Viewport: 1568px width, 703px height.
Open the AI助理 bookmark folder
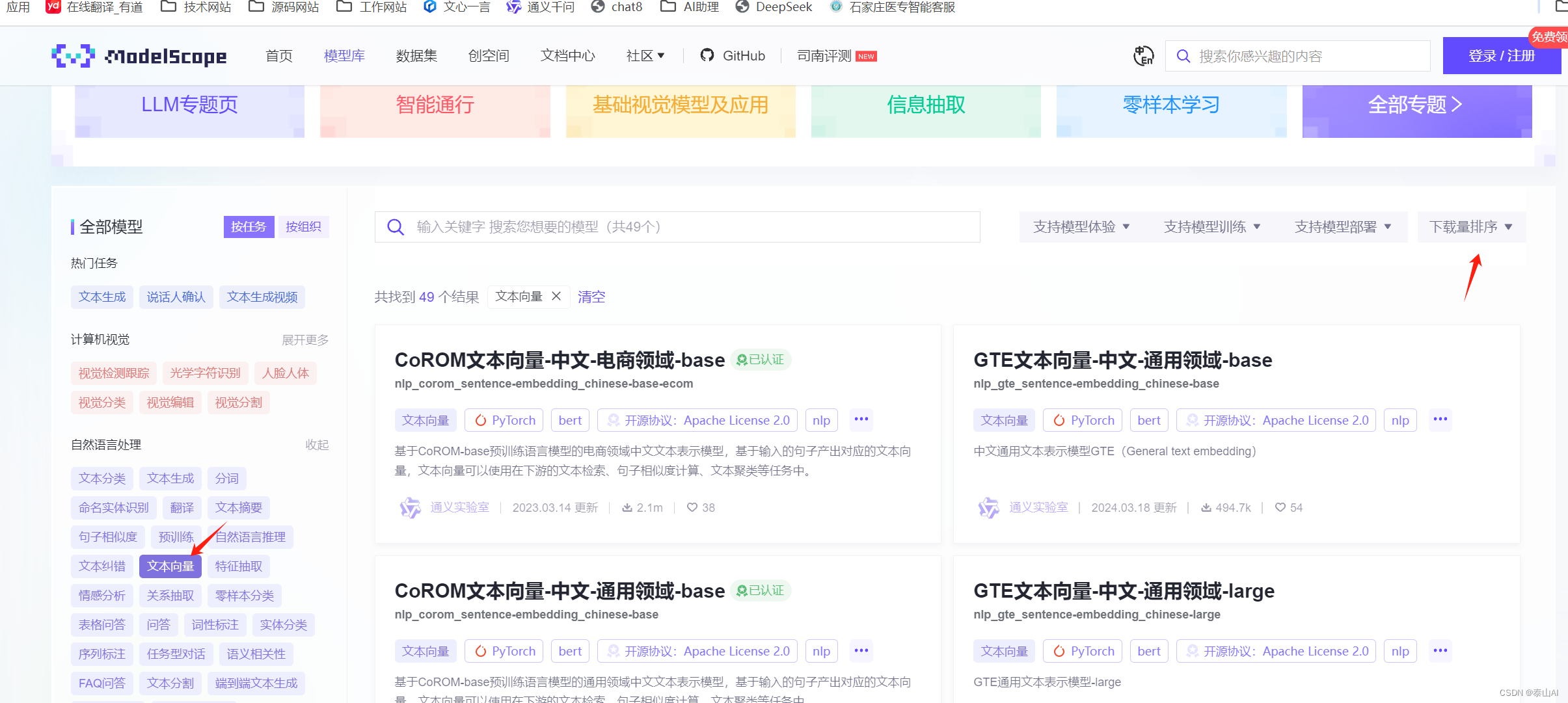690,7
